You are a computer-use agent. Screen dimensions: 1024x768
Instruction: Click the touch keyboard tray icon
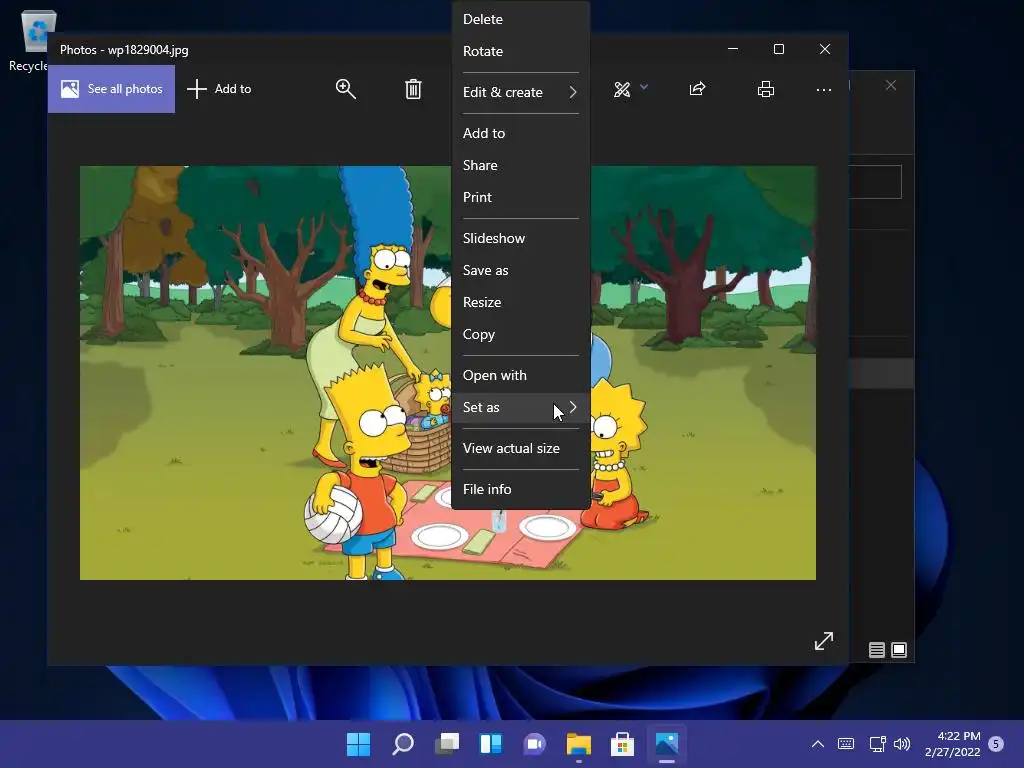pos(846,744)
